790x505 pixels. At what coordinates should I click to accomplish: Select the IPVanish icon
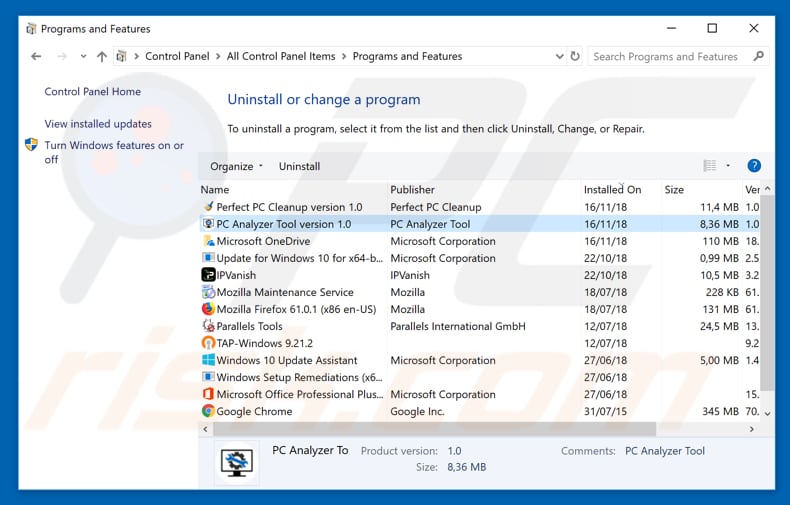208,275
